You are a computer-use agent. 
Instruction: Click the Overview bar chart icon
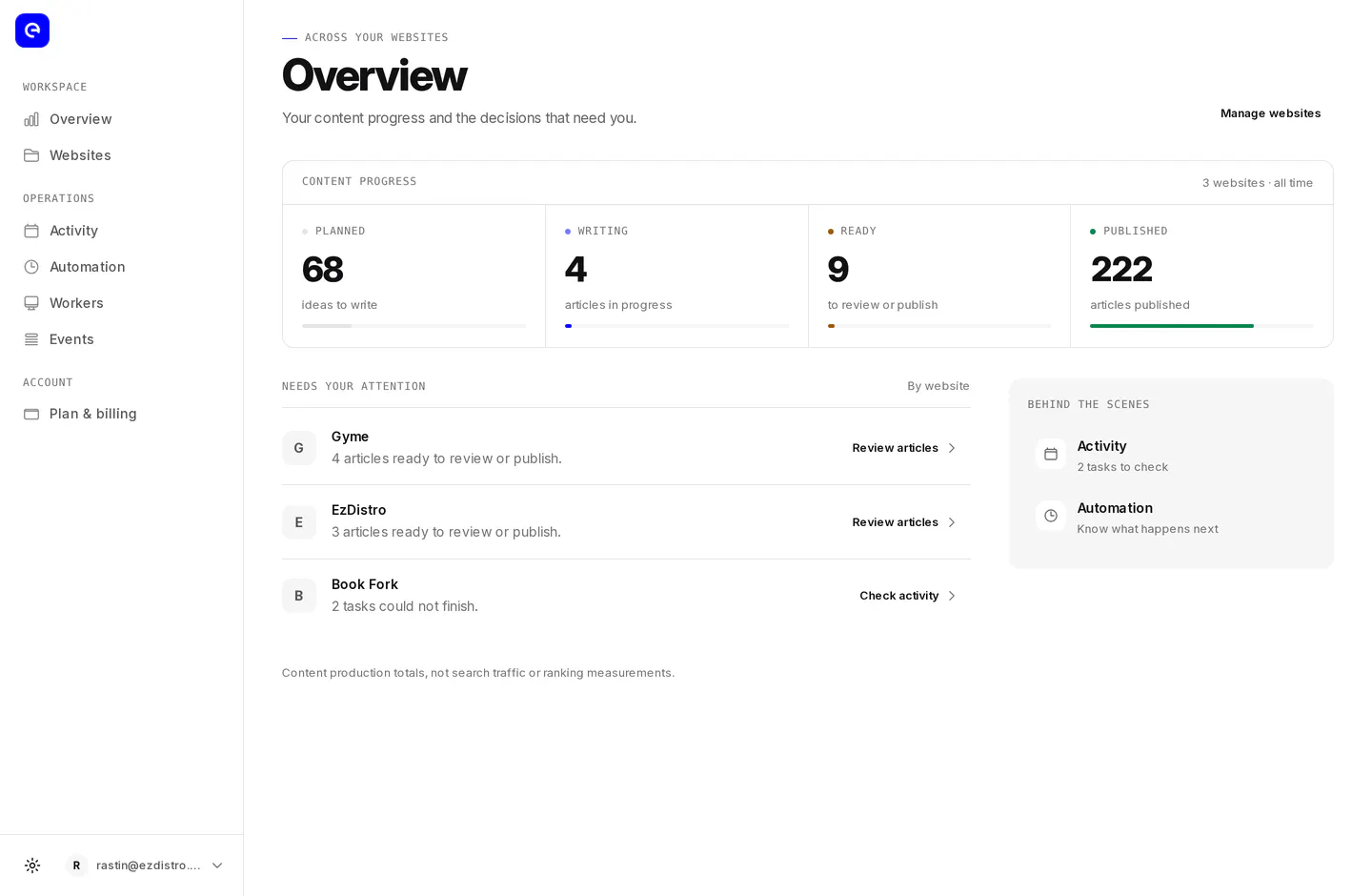31,119
